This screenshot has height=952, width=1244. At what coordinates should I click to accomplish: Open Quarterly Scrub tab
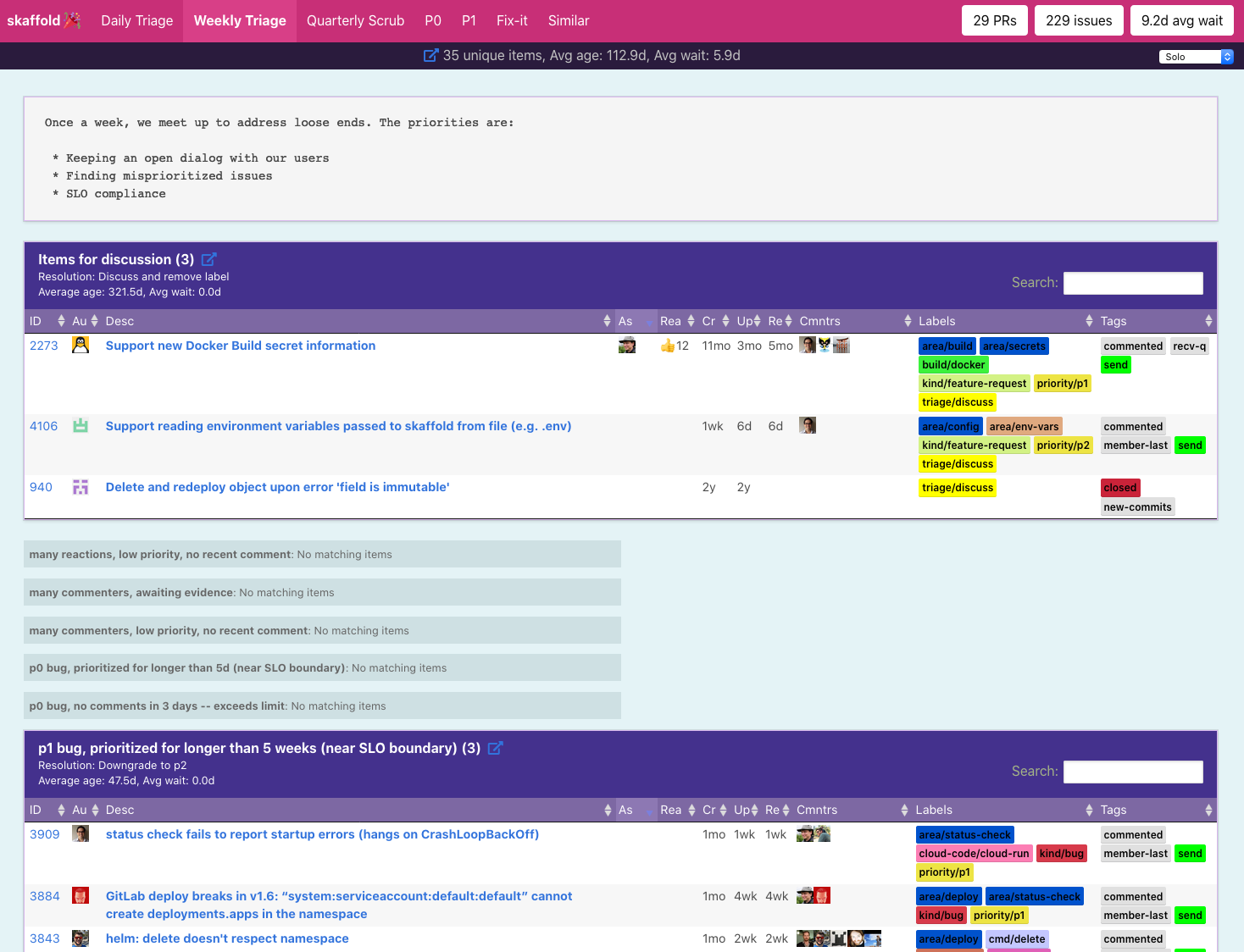click(356, 20)
